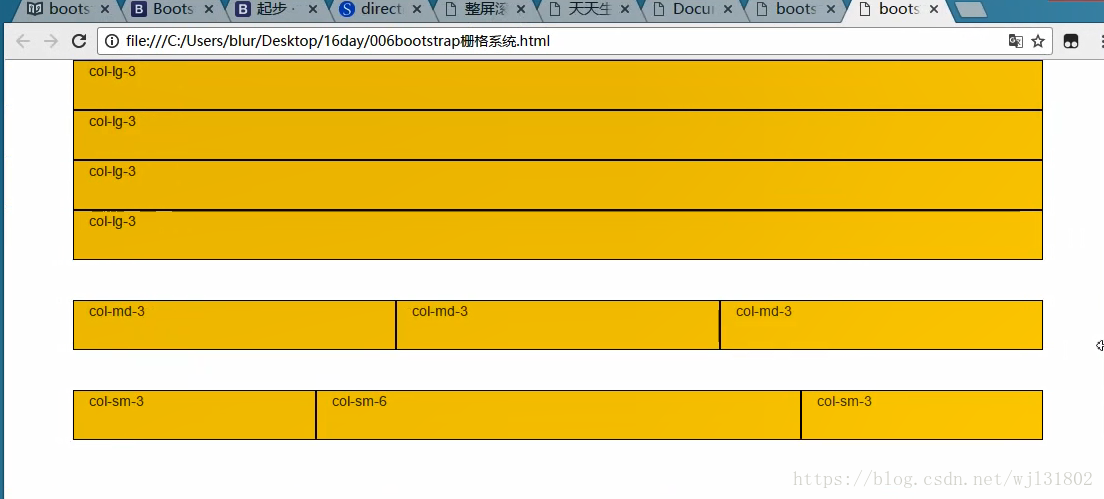Close the '起步' tab

(313, 9)
